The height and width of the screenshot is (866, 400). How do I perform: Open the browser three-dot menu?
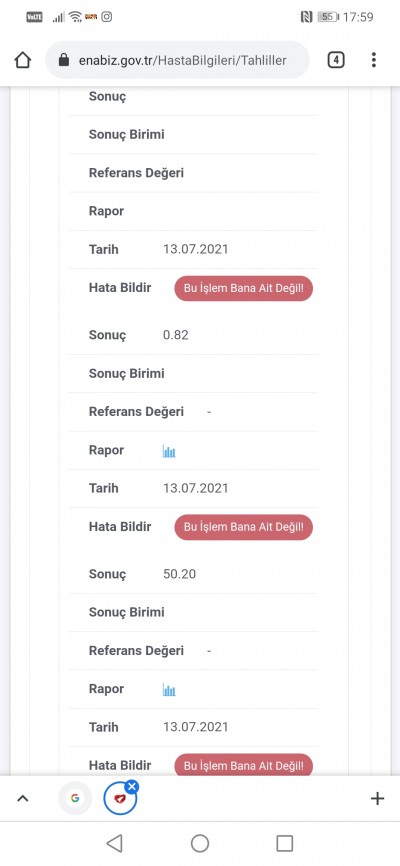tap(374, 60)
